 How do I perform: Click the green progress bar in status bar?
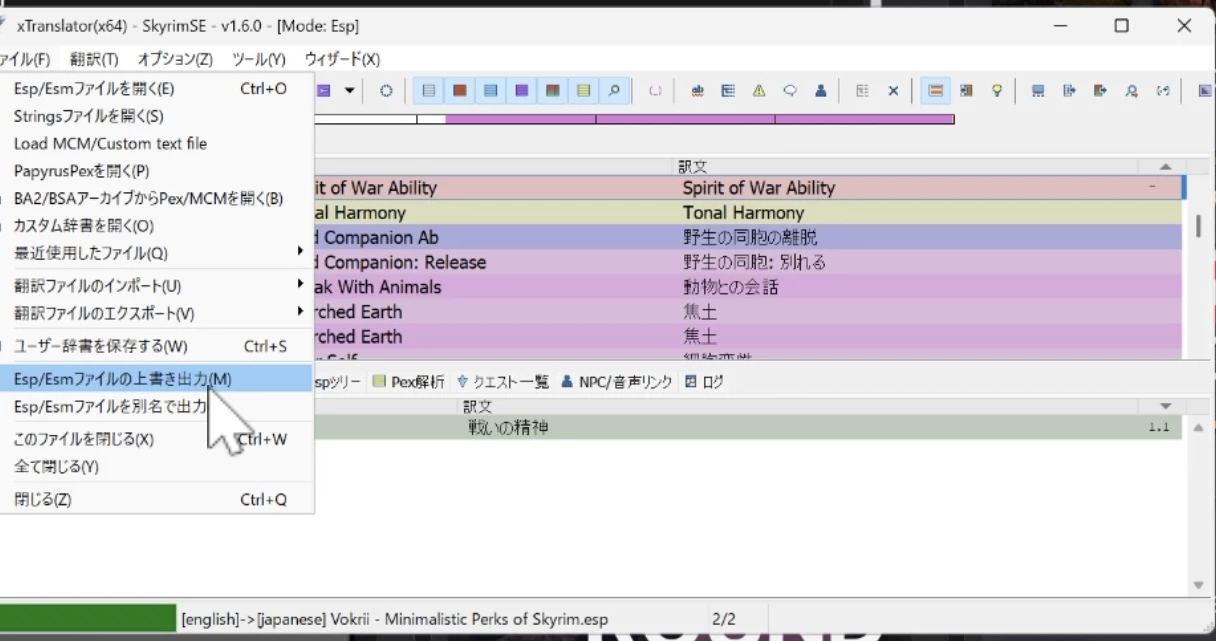pyautogui.click(x=88, y=618)
